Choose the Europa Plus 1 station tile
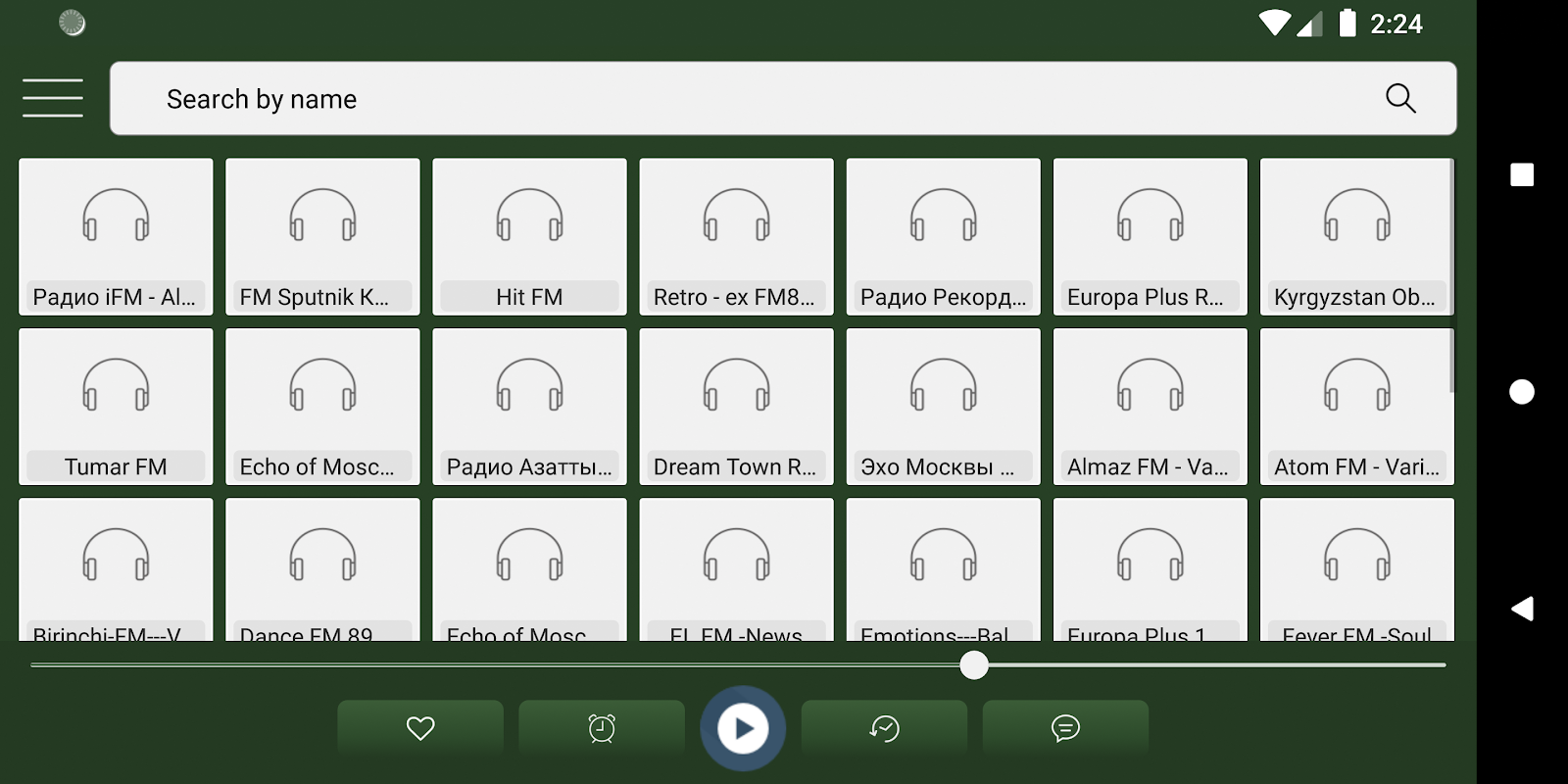Screen dimensions: 1568x784 coord(1150,569)
